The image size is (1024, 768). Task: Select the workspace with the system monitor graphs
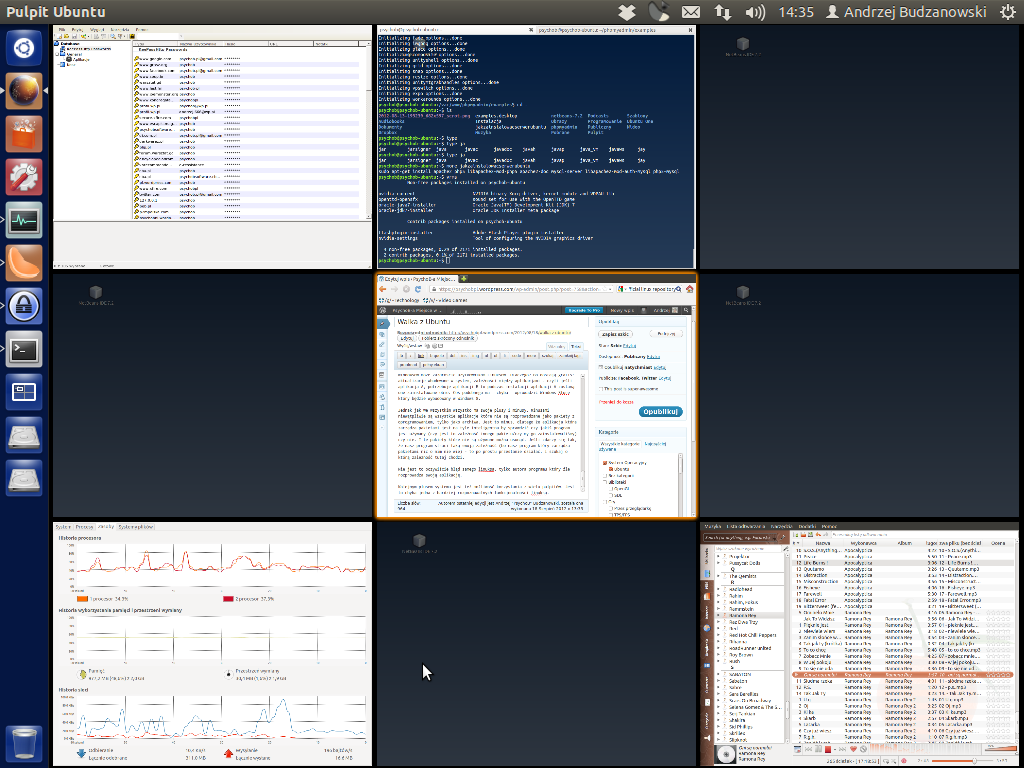click(212, 643)
